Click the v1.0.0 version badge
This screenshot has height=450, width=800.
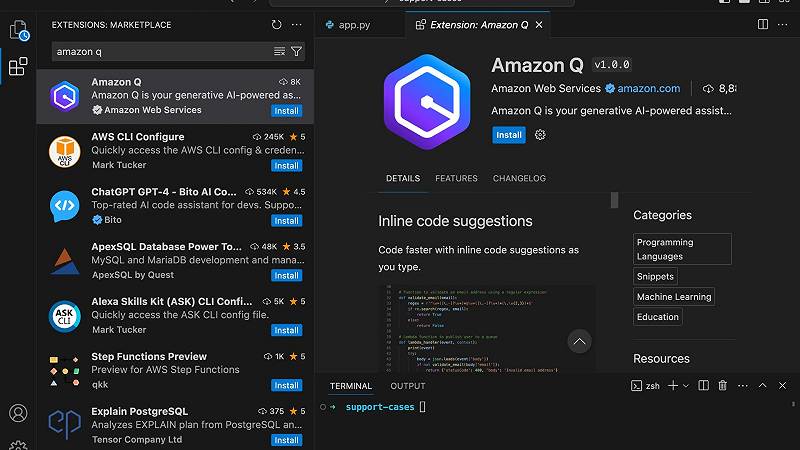pos(612,65)
